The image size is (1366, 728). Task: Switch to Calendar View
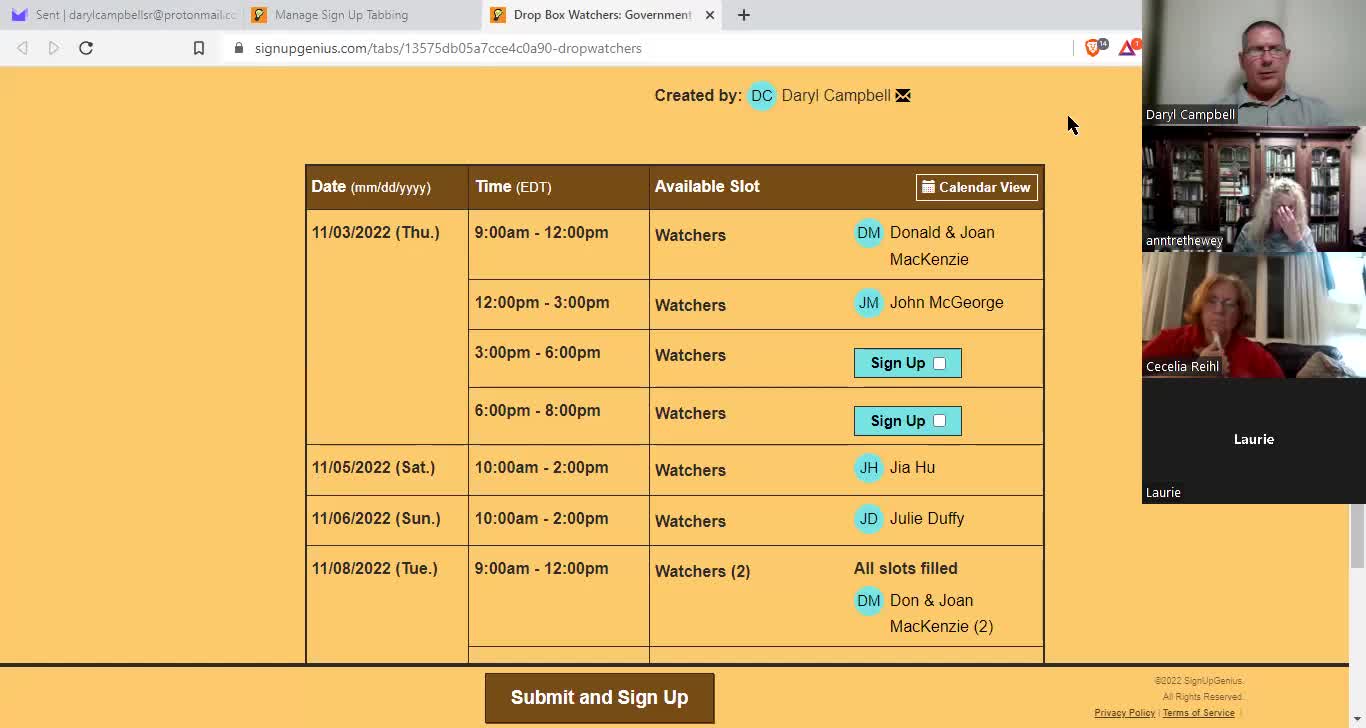pyautogui.click(x=976, y=187)
